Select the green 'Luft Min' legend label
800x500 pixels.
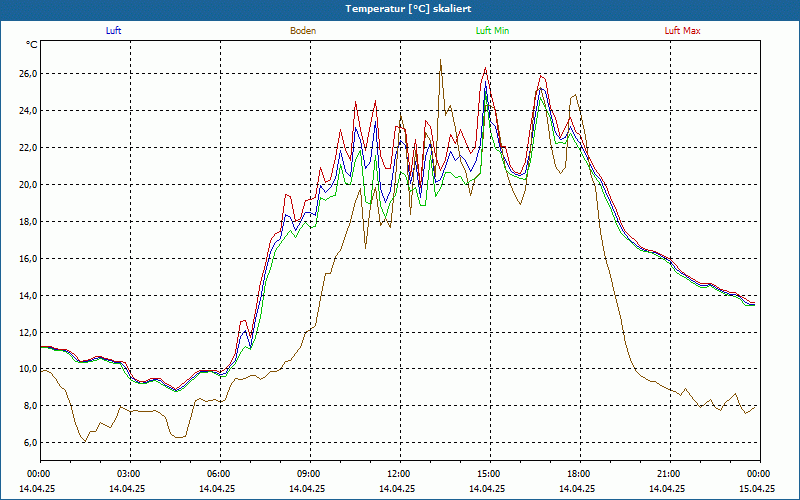(x=492, y=31)
